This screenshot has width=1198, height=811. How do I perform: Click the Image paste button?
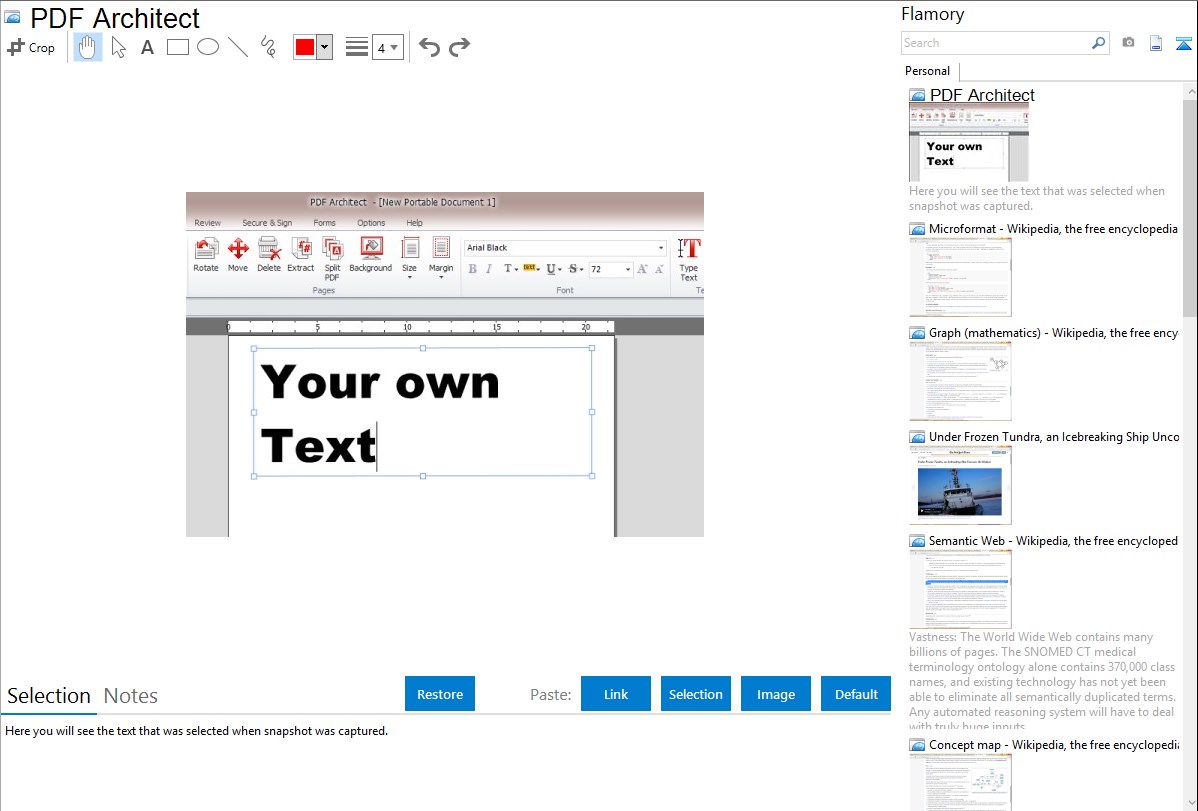[776, 694]
